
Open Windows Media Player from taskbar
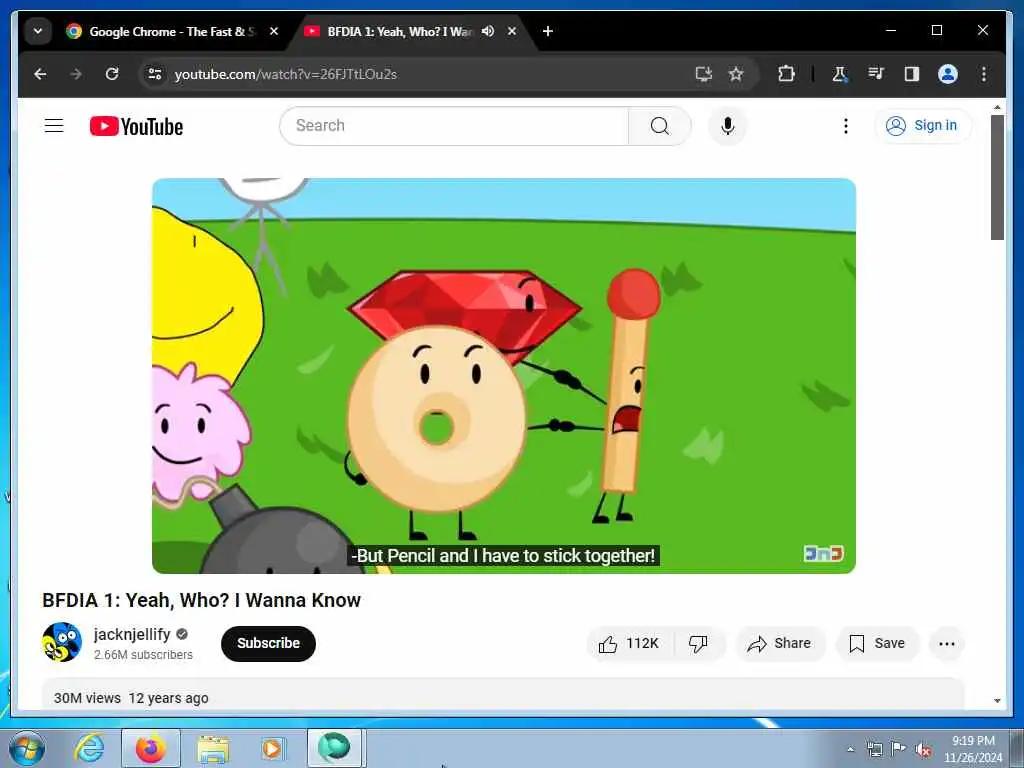pyautogui.click(x=272, y=748)
